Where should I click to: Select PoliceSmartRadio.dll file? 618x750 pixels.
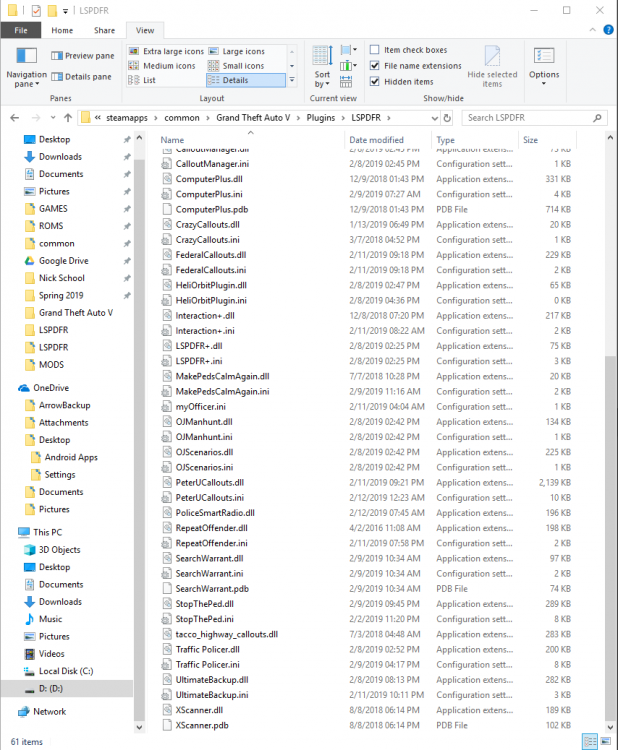[215, 513]
